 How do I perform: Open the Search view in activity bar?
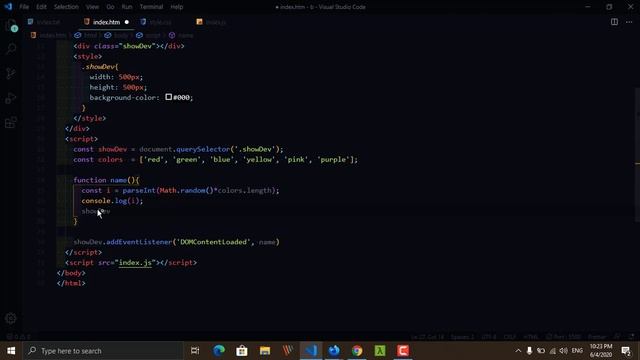(x=11, y=49)
